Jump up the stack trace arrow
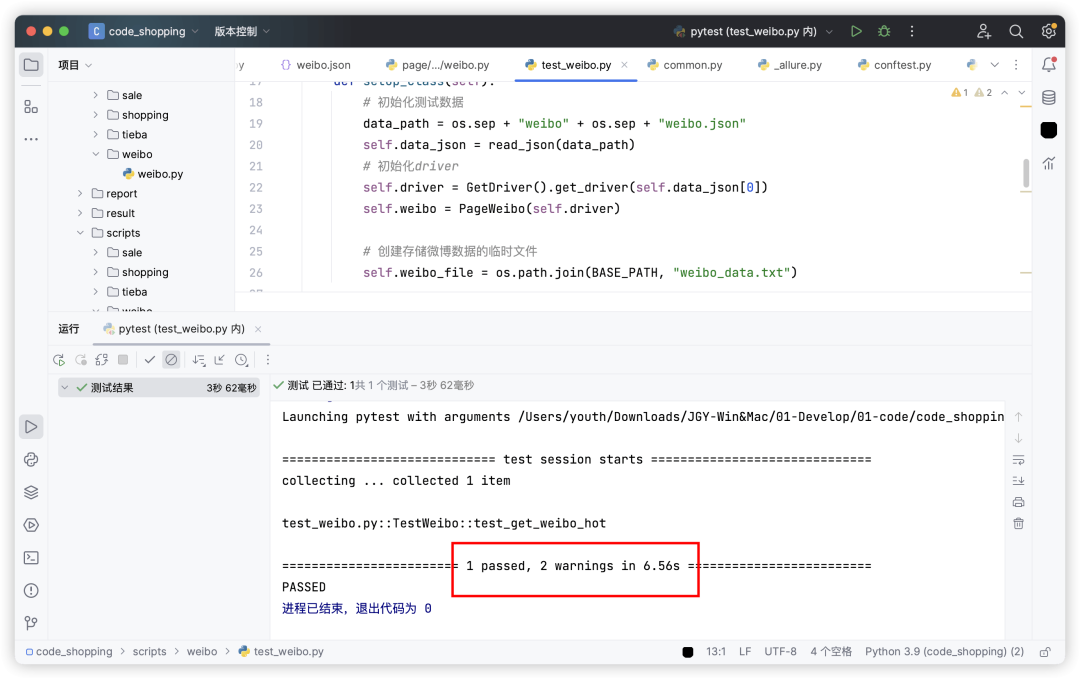 [x=1019, y=417]
